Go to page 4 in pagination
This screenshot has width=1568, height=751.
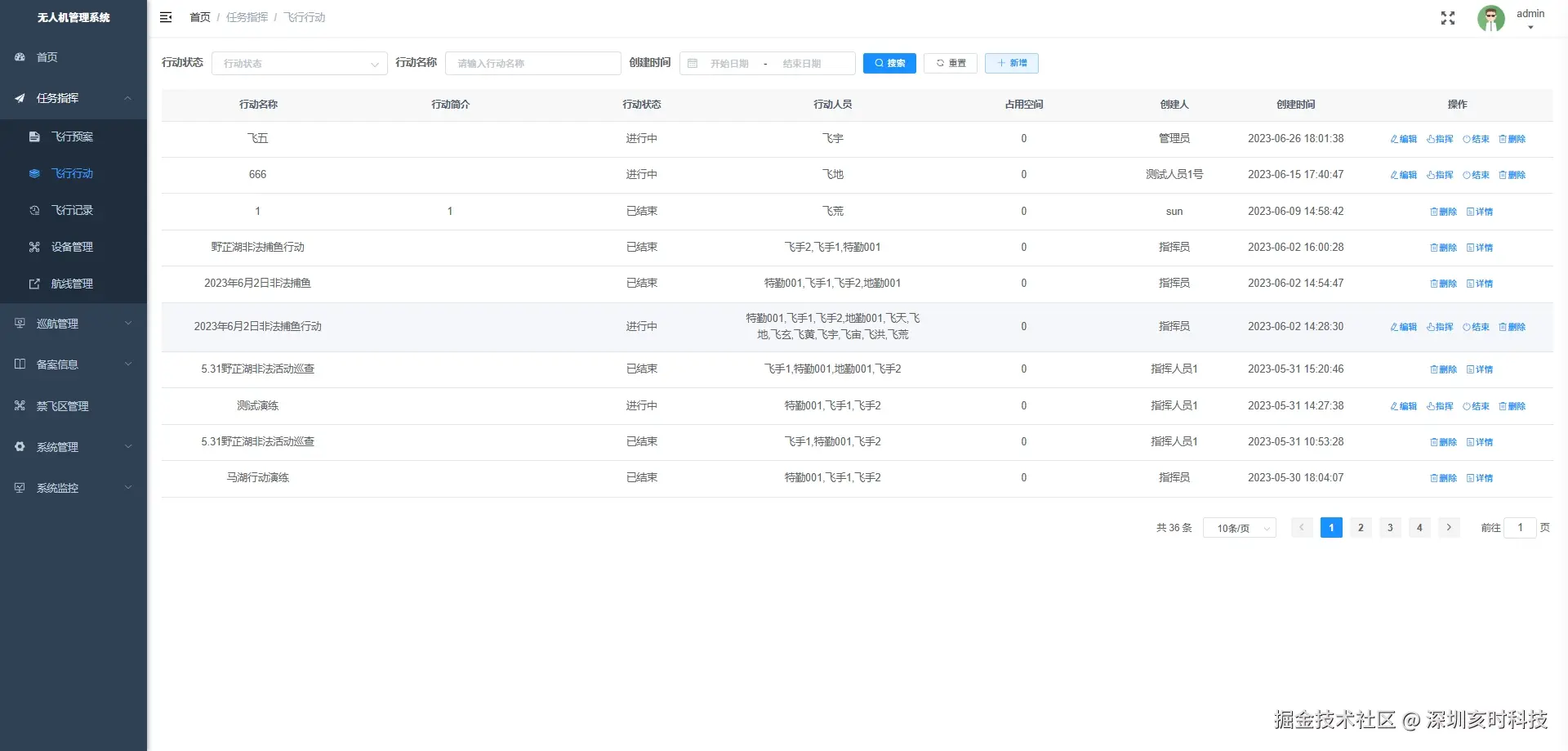1419,528
